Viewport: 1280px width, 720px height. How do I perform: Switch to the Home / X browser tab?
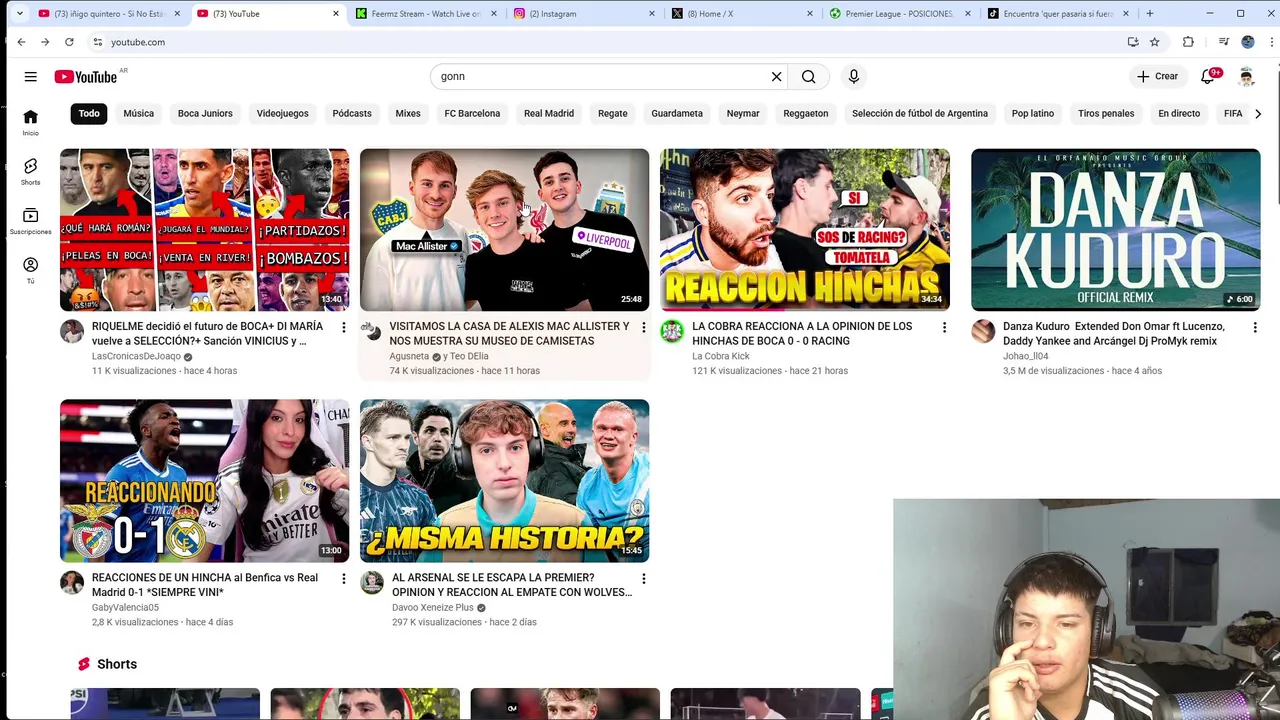[743, 14]
